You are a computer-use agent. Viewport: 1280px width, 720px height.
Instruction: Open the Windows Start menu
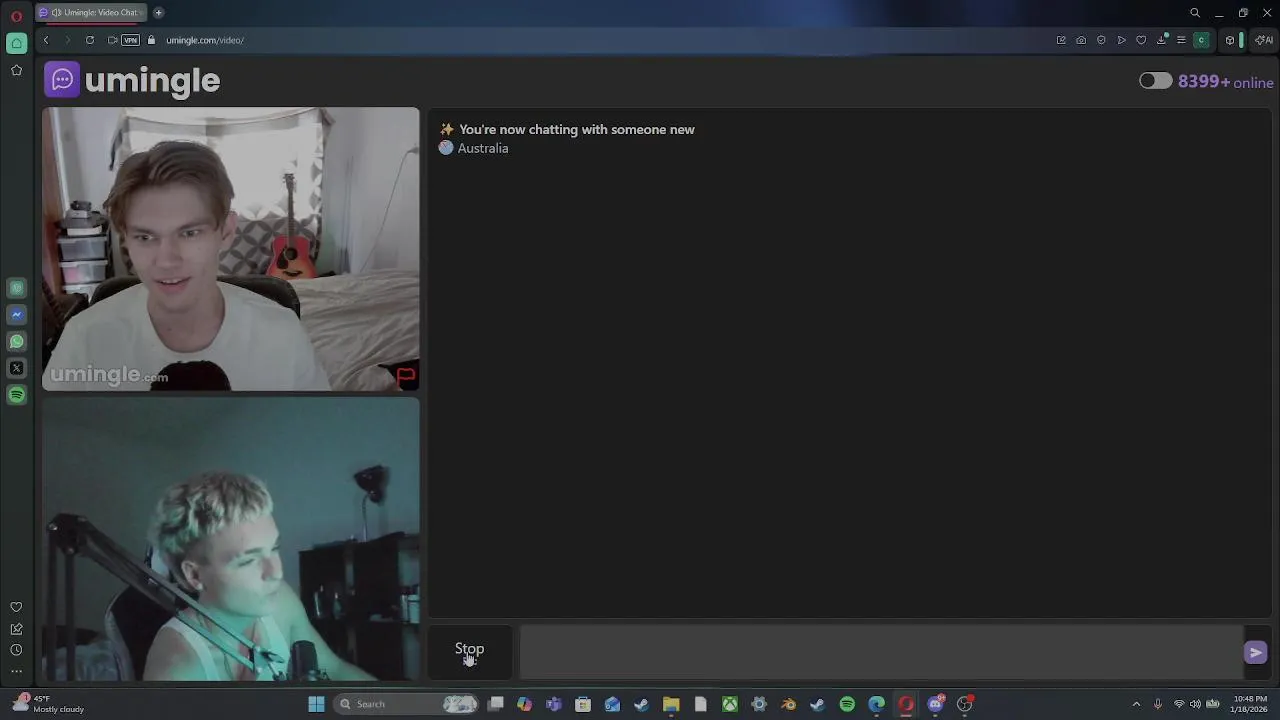316,704
